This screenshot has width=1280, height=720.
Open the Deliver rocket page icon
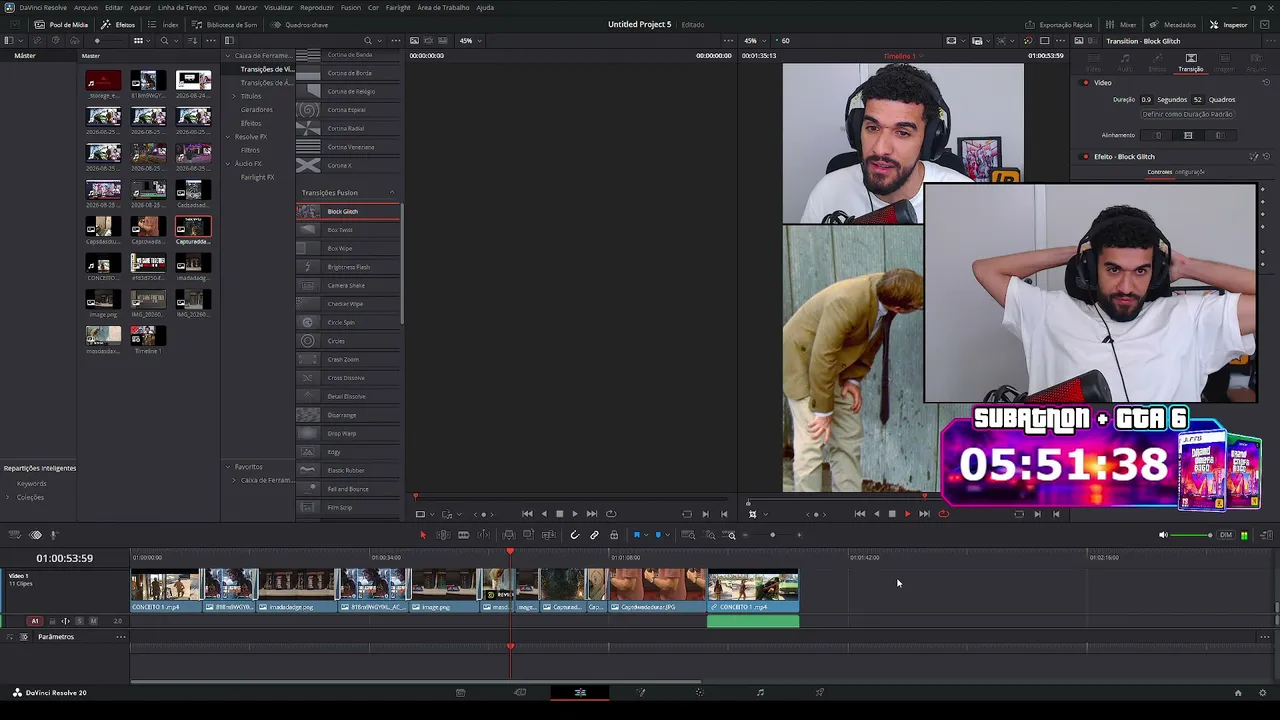tap(820, 692)
